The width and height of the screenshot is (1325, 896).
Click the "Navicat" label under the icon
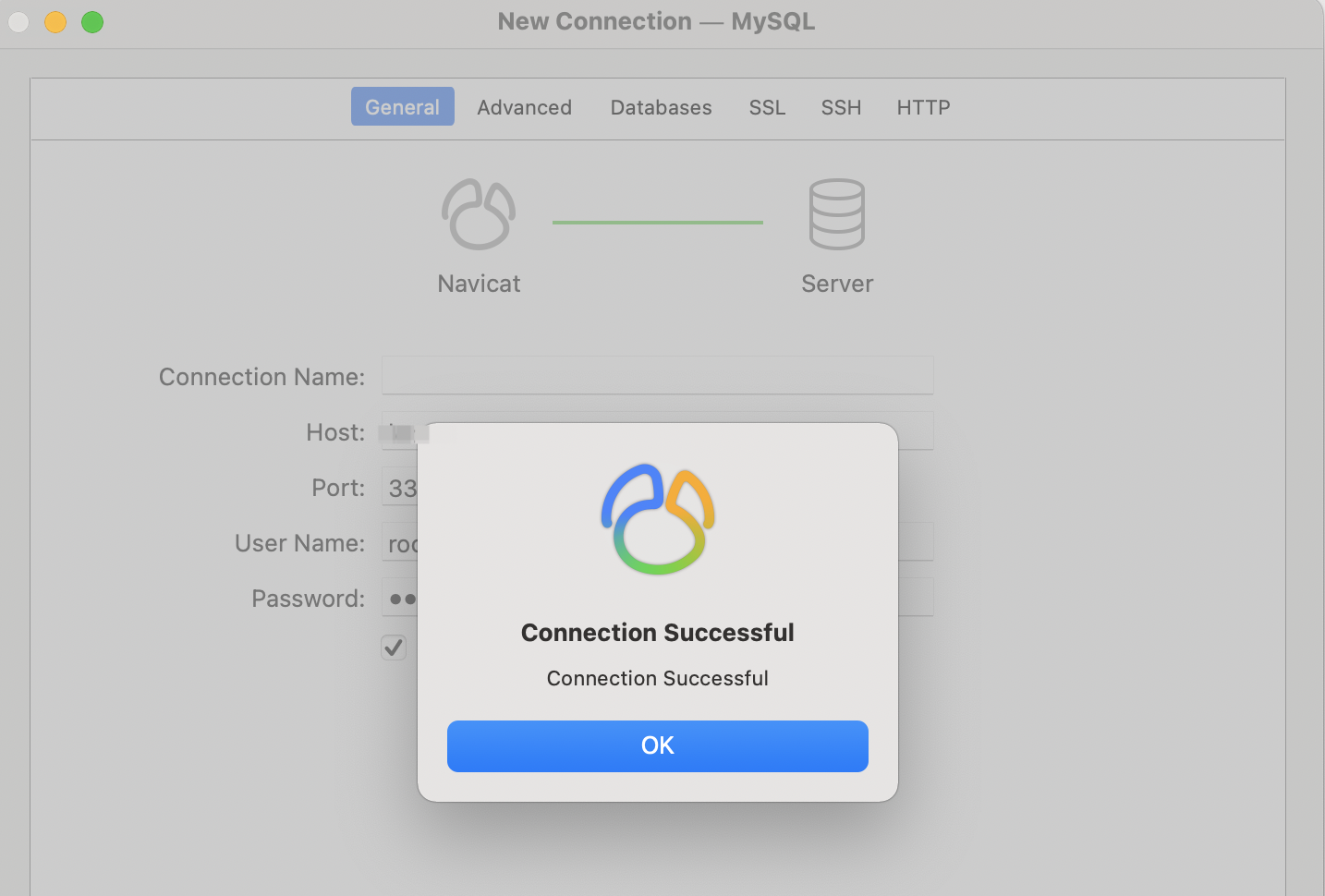click(479, 284)
